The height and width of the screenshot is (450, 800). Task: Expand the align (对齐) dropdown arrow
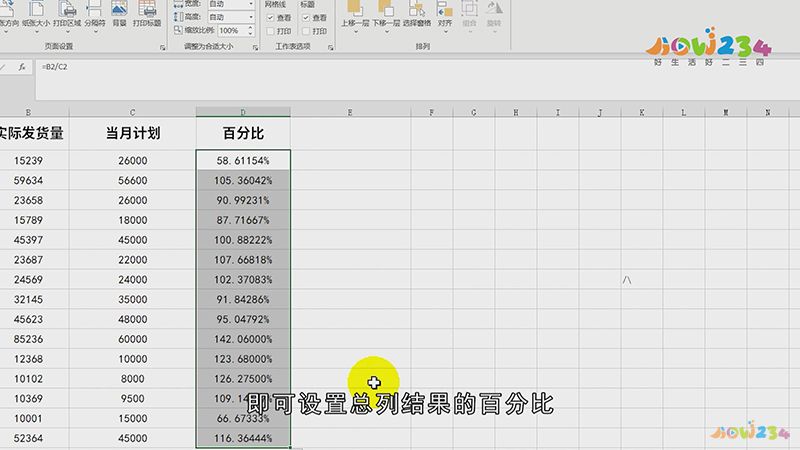point(445,32)
